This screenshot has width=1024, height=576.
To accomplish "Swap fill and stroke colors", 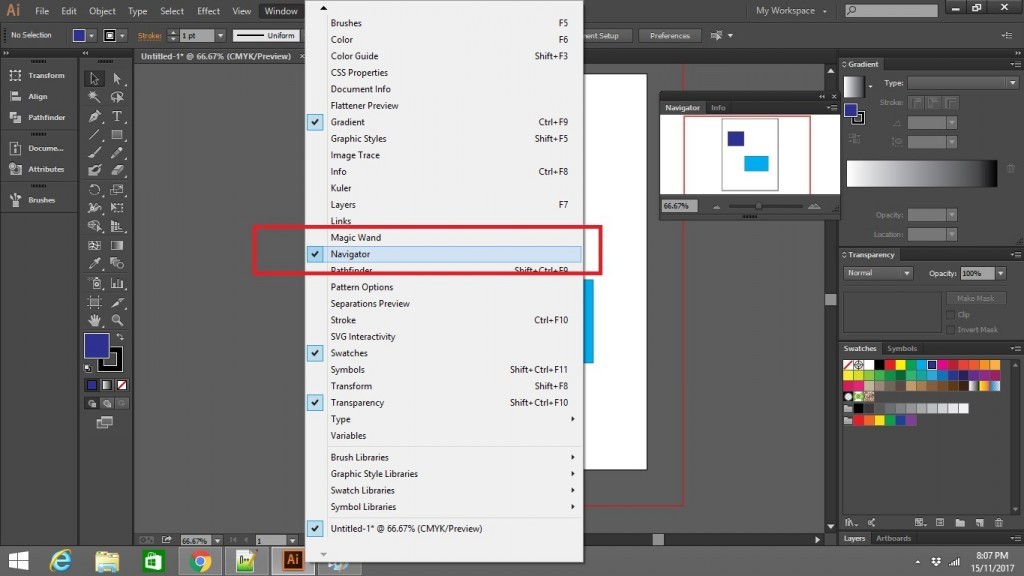I will 120,337.
